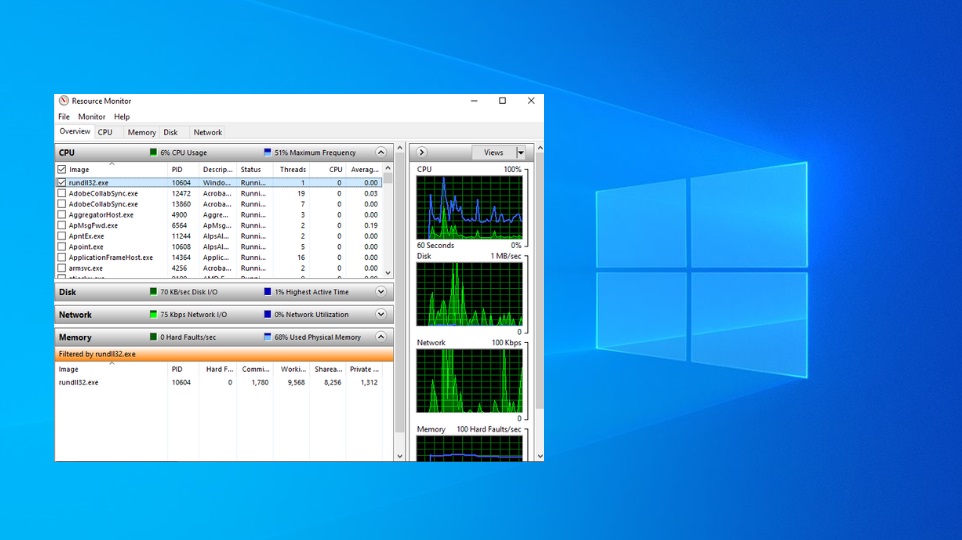Check the AggregatorHost.exe process checkbox
The image size is (962, 540).
[x=62, y=215]
